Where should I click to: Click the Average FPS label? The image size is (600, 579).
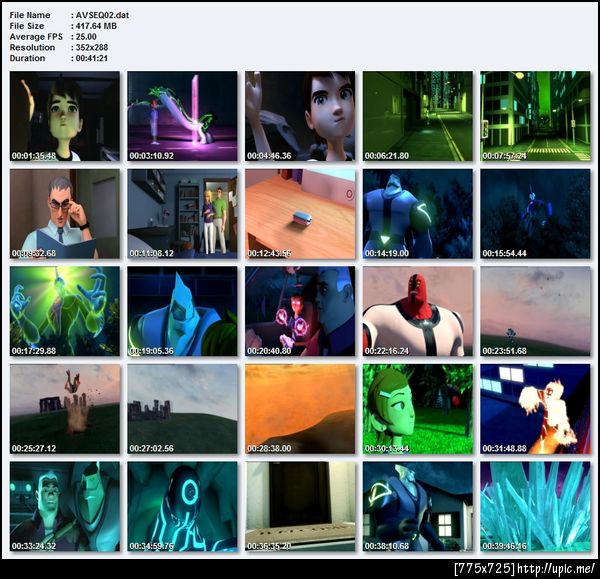coord(36,37)
